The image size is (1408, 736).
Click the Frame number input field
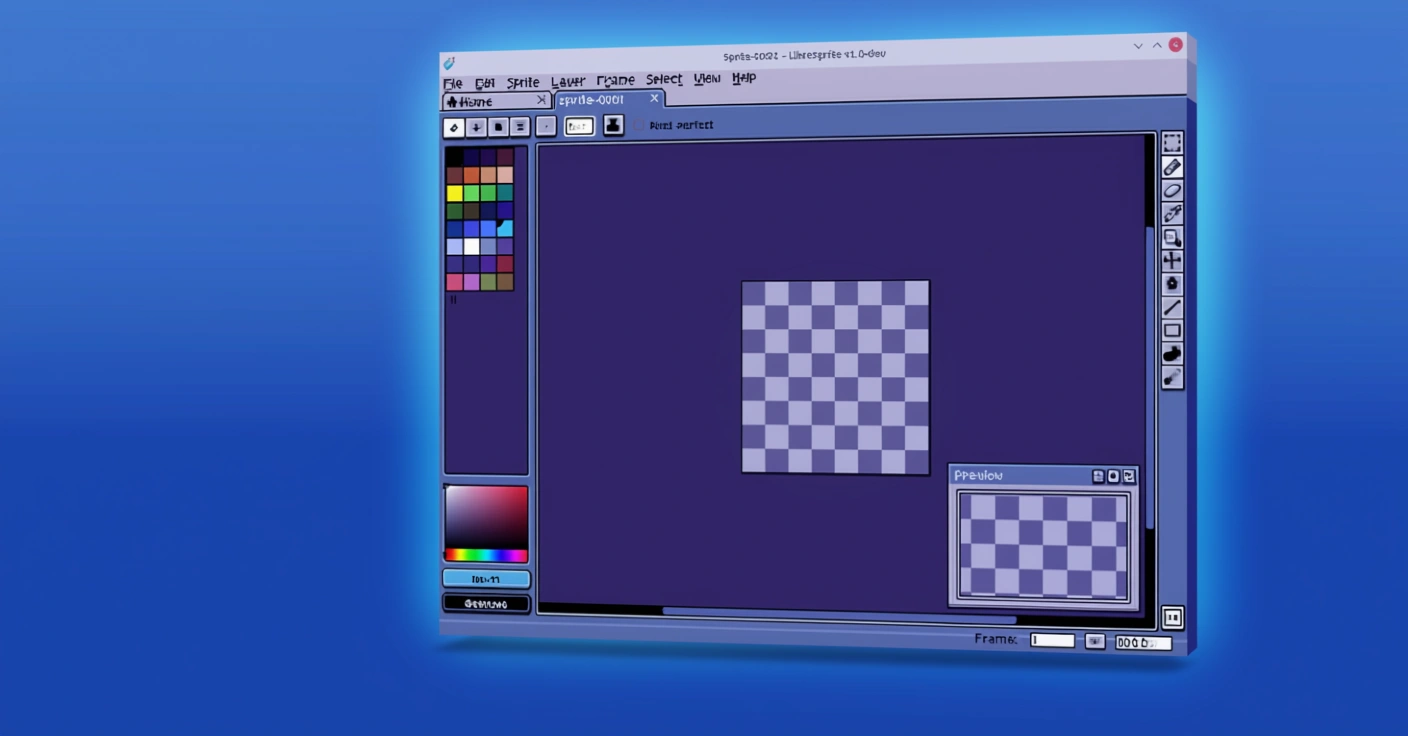pos(1052,640)
